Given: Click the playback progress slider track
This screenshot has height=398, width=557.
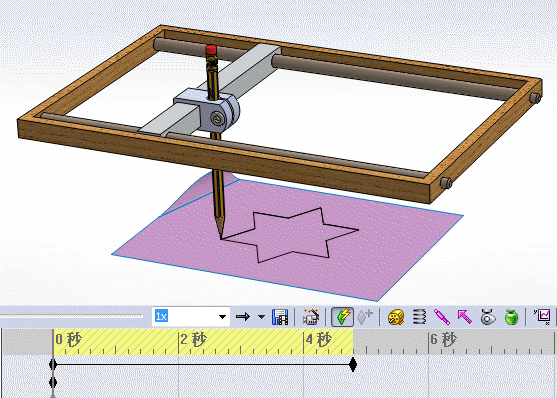Looking at the screenshot, I should pos(71,316).
